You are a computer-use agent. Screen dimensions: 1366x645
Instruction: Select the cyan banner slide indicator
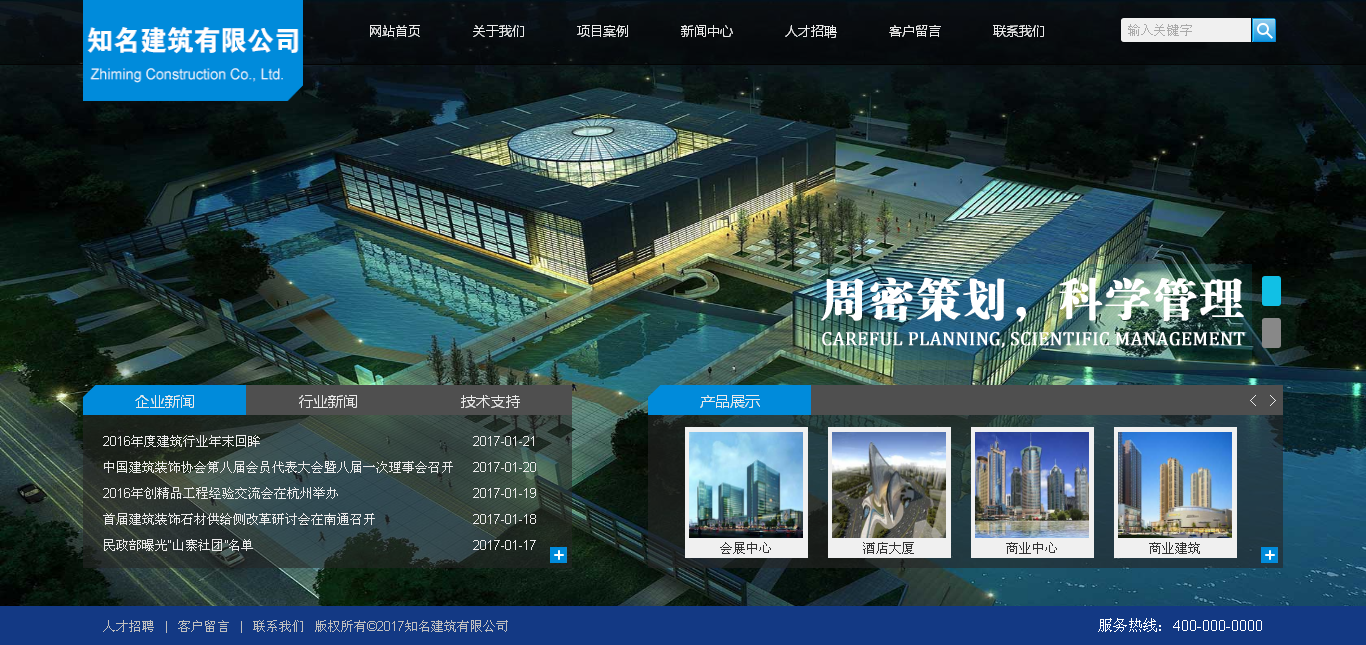[1271, 290]
